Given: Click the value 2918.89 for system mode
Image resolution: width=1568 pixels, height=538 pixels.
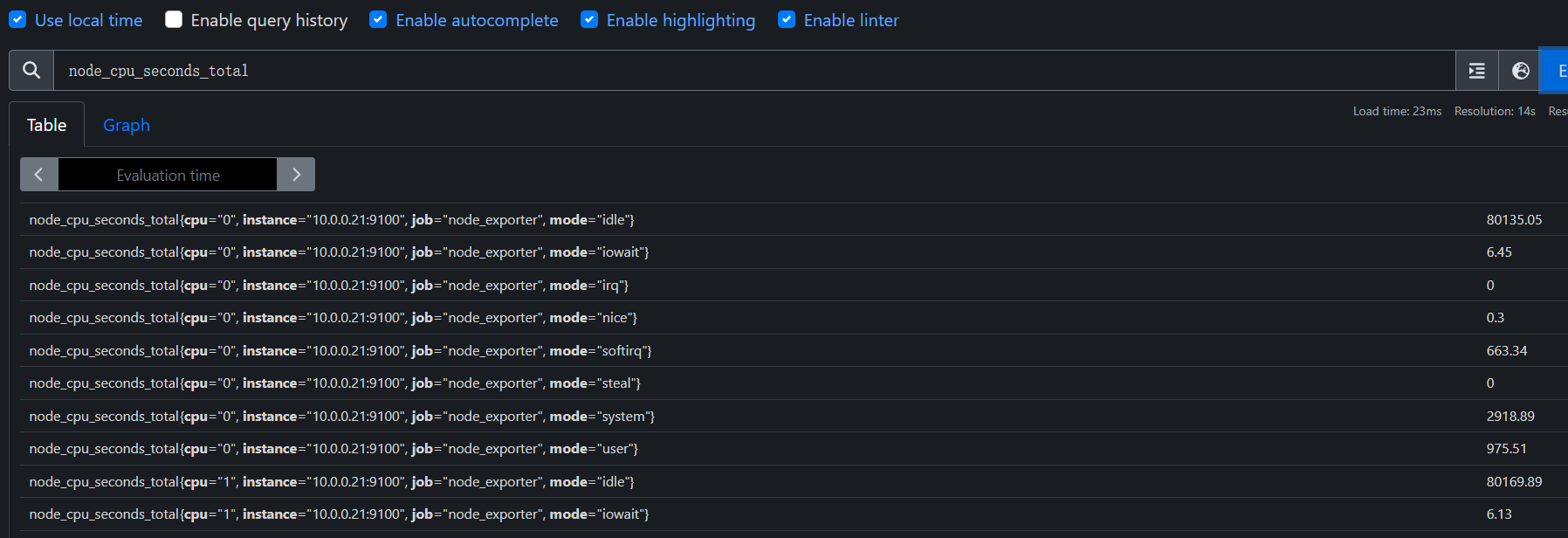Looking at the screenshot, I should click(x=1510, y=417).
